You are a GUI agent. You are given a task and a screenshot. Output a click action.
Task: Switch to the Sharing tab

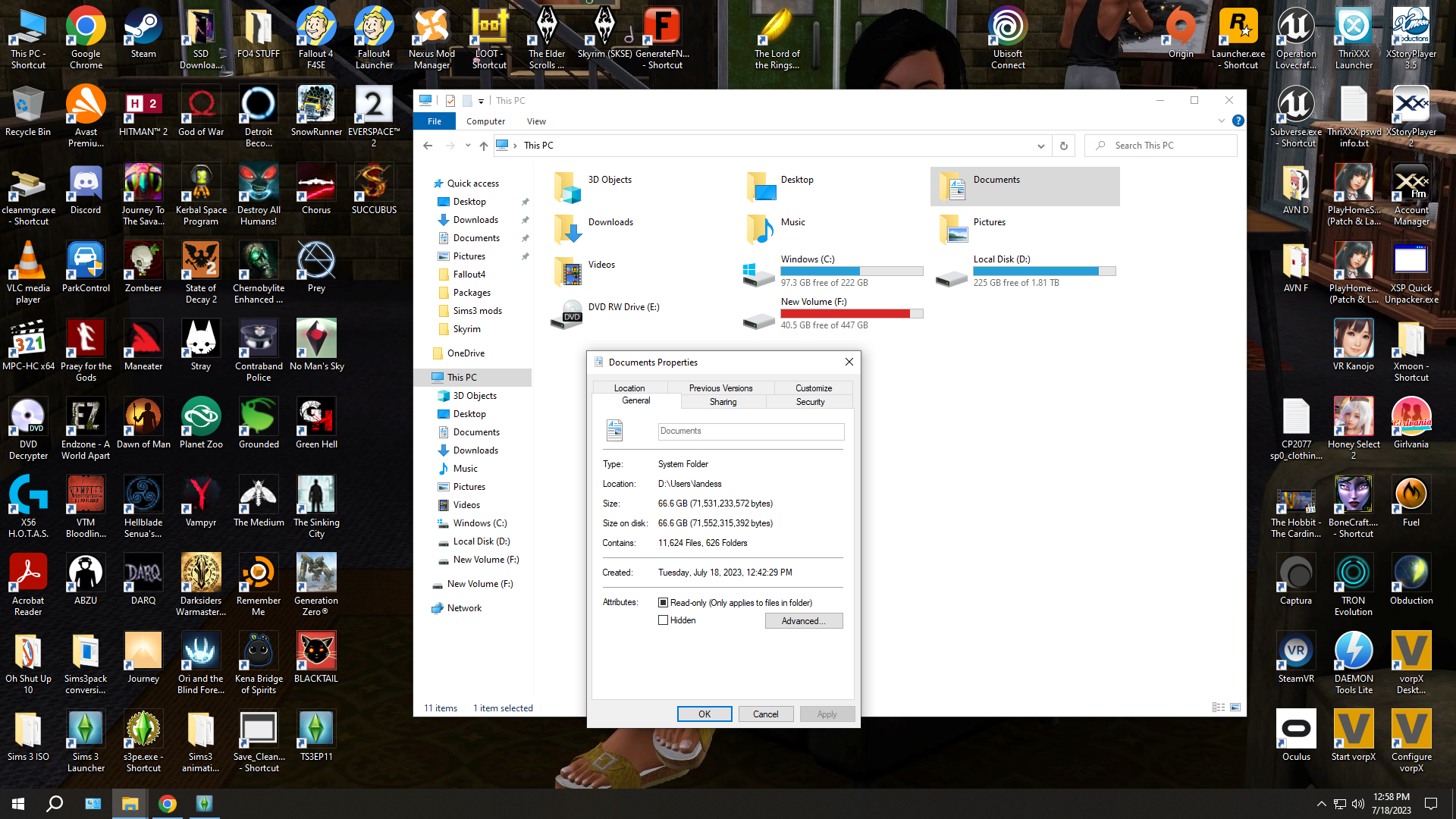click(x=723, y=402)
